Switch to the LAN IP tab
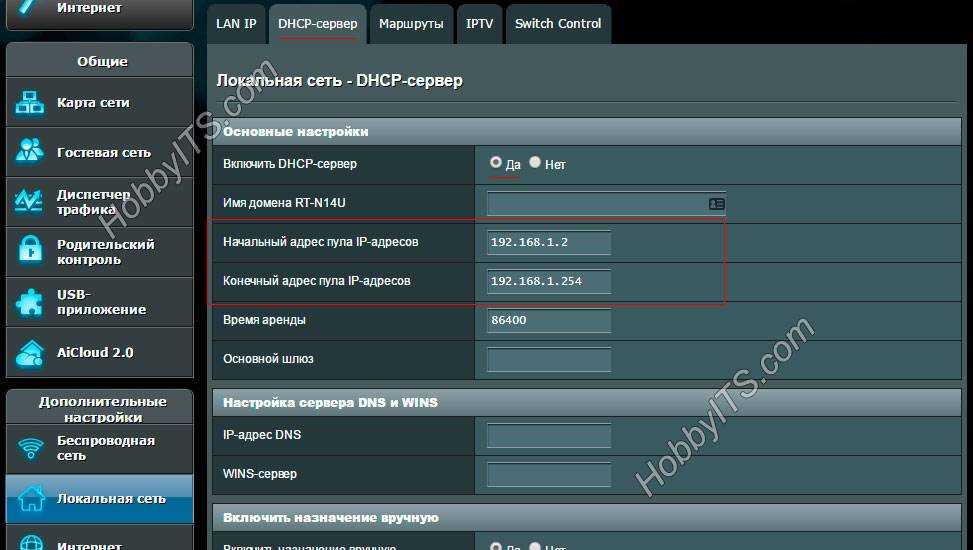The height and width of the screenshot is (550, 973). coord(236,23)
